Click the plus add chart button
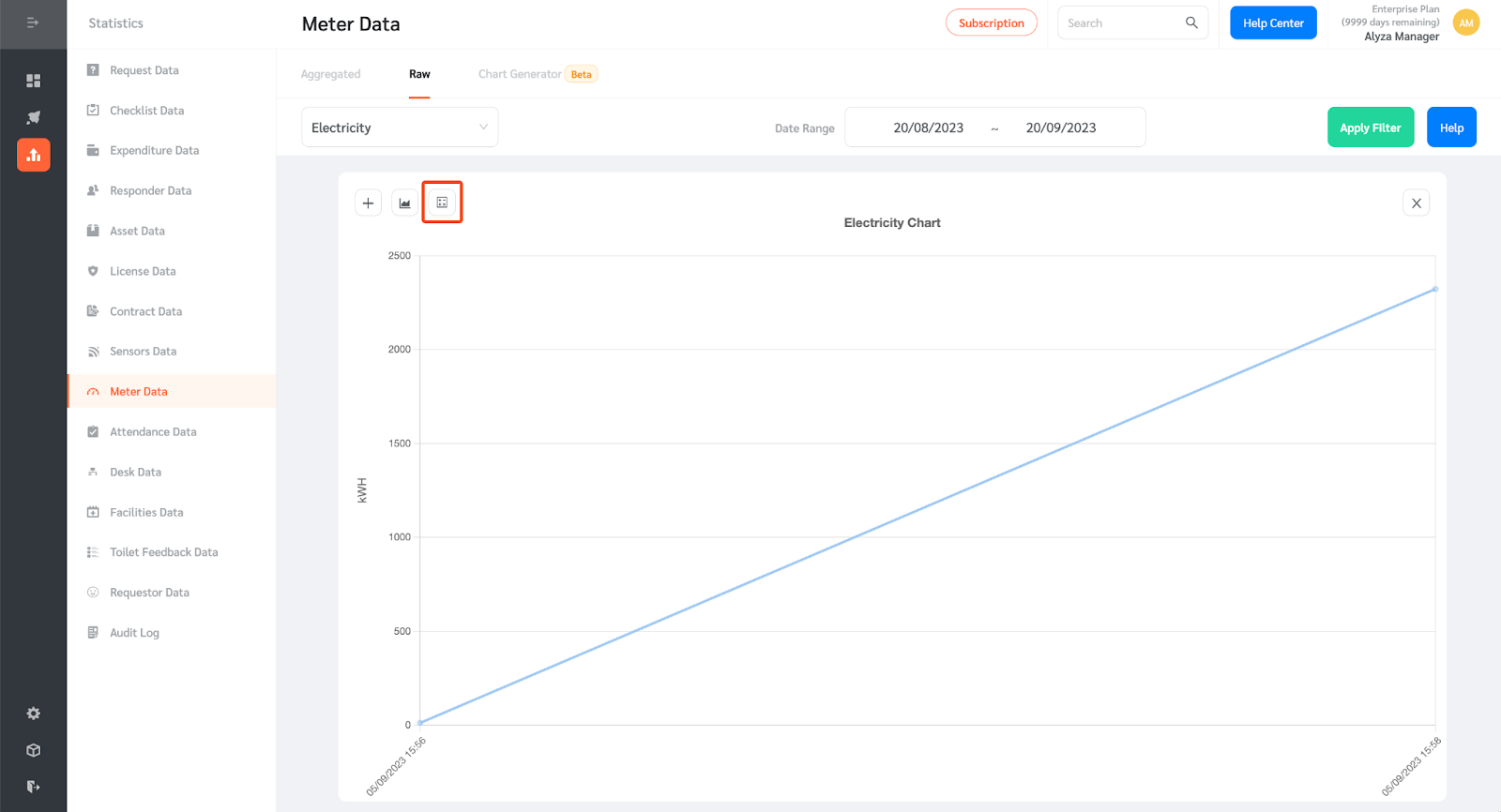This screenshot has height=812, width=1501. [369, 203]
